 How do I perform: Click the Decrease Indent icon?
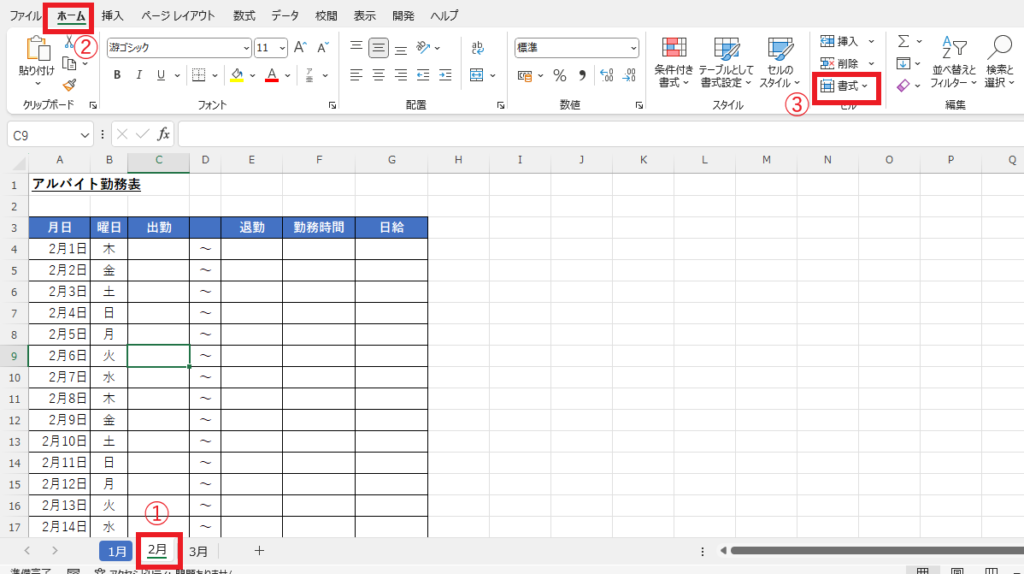(x=423, y=75)
